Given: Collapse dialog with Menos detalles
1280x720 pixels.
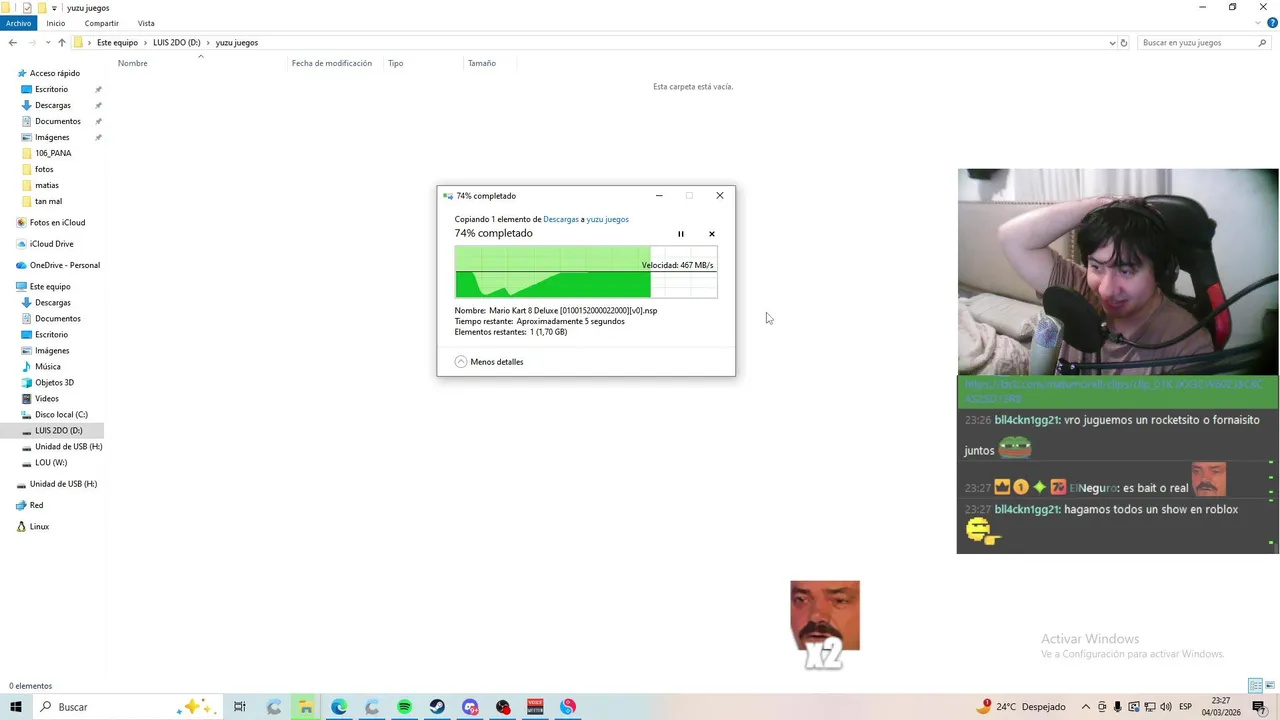Looking at the screenshot, I should coord(489,362).
